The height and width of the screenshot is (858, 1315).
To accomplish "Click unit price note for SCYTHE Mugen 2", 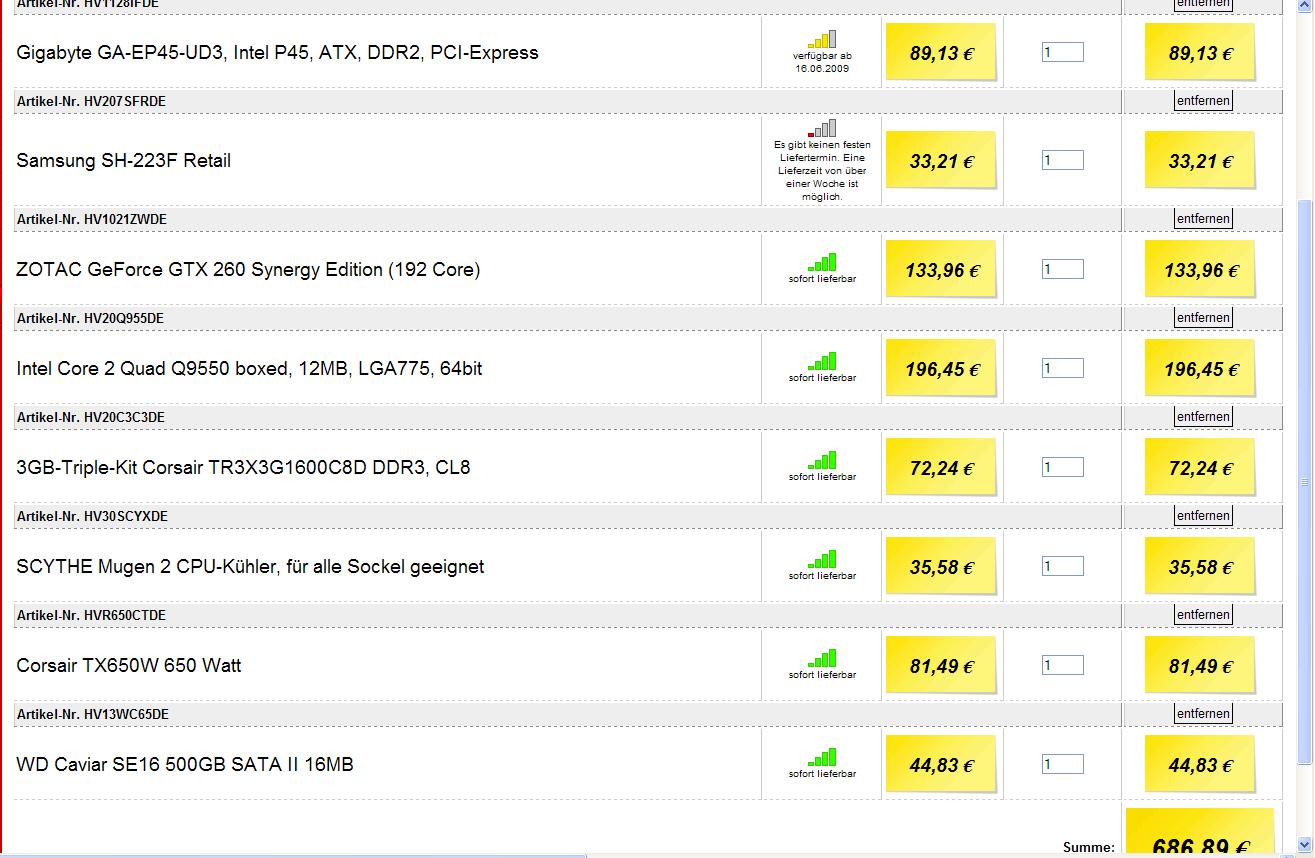I will [941, 567].
